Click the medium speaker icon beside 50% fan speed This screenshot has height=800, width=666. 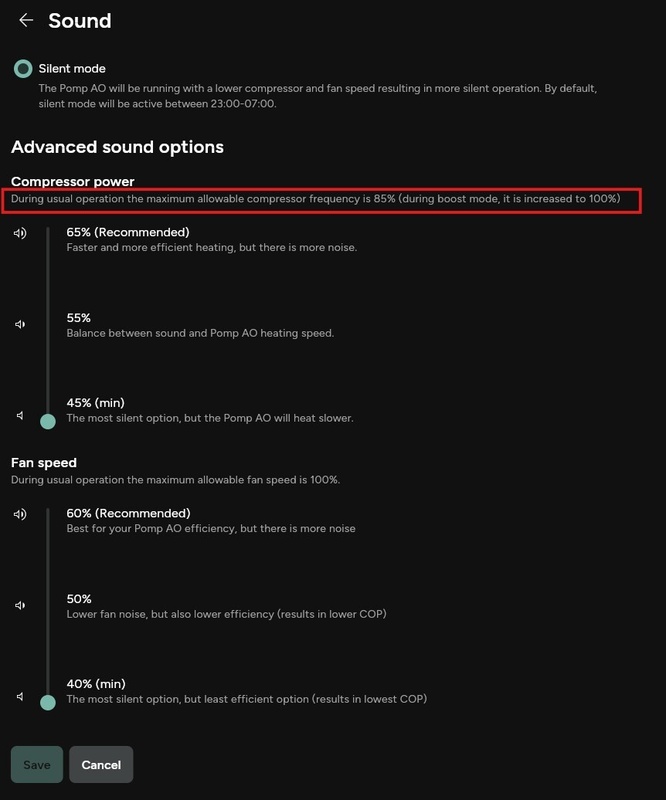pyautogui.click(x=20, y=605)
